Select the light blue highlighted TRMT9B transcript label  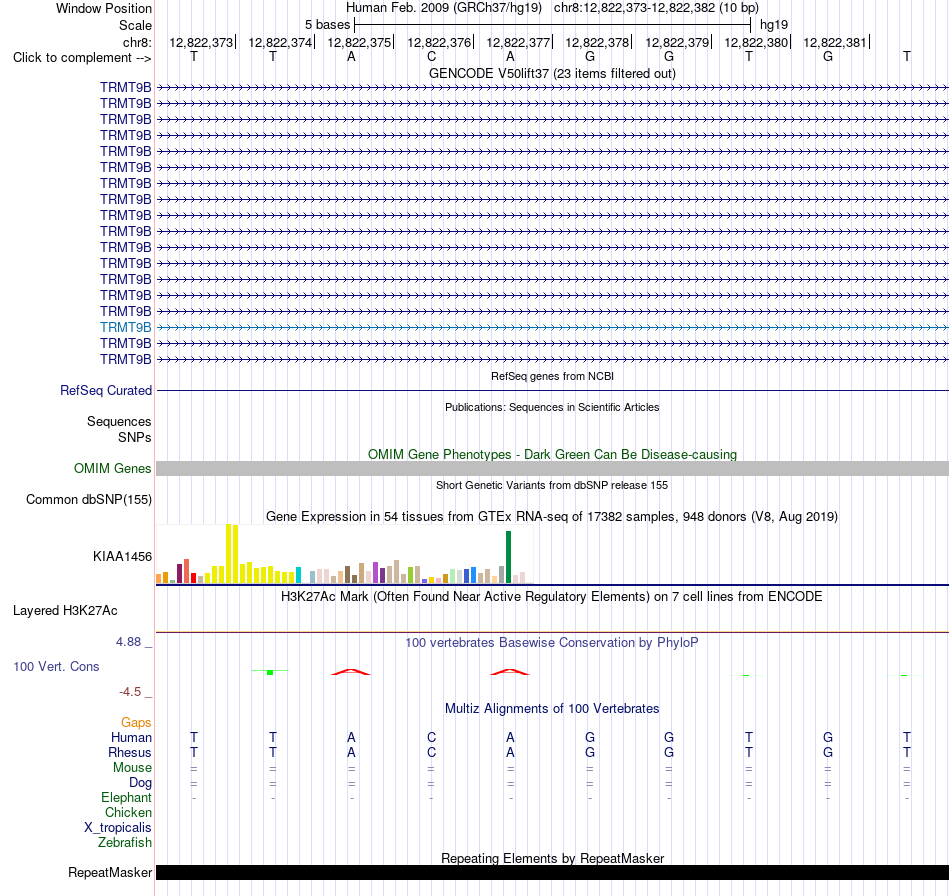[x=125, y=327]
